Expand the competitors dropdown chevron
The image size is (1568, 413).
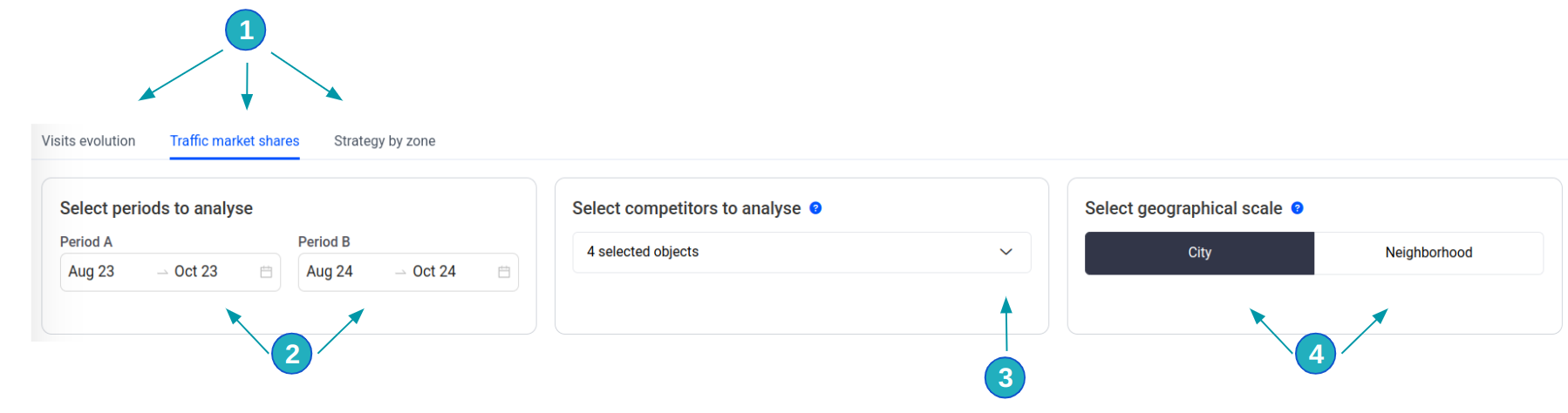[x=1006, y=252]
